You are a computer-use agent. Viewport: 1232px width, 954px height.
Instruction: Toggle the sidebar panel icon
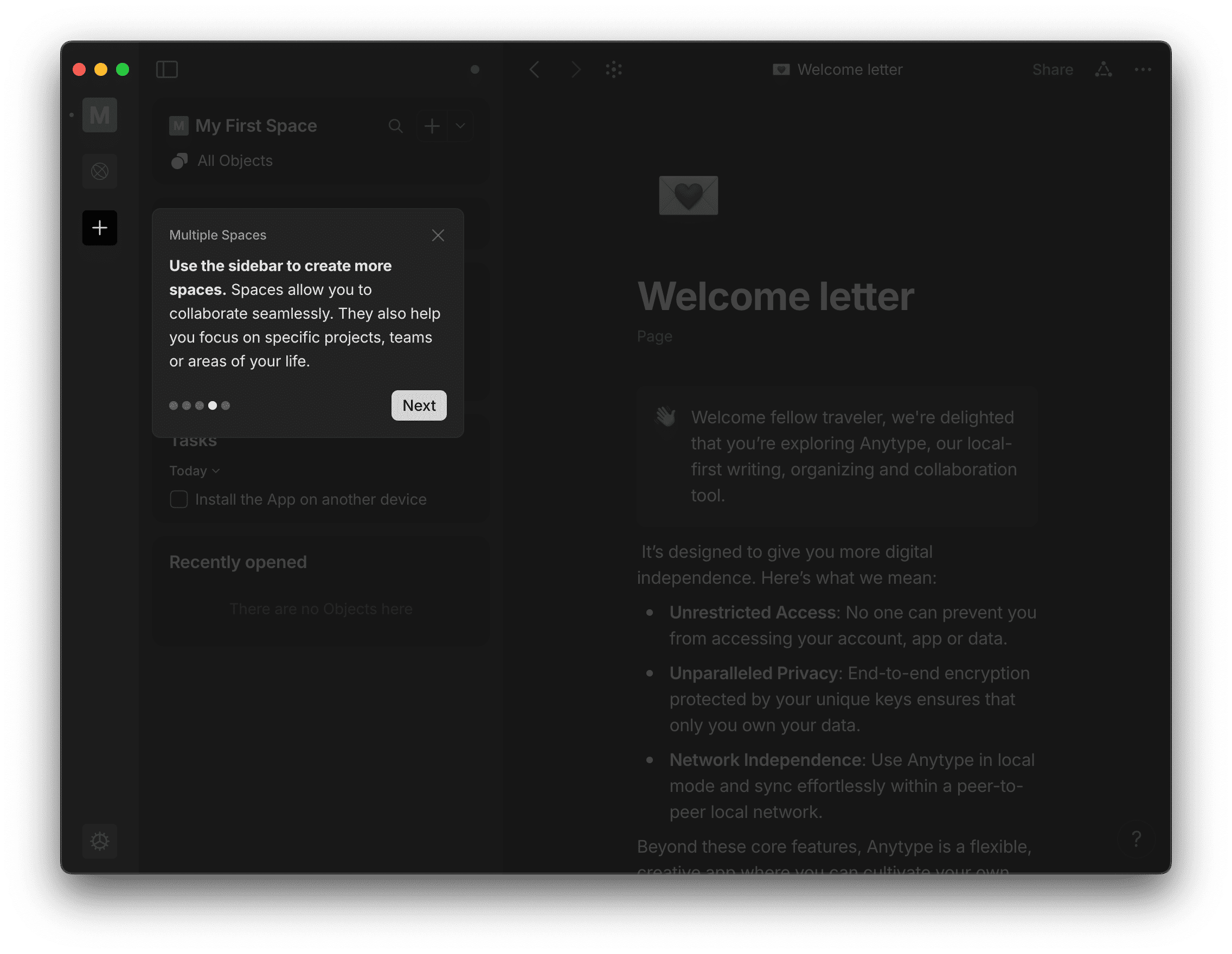pyautogui.click(x=167, y=69)
